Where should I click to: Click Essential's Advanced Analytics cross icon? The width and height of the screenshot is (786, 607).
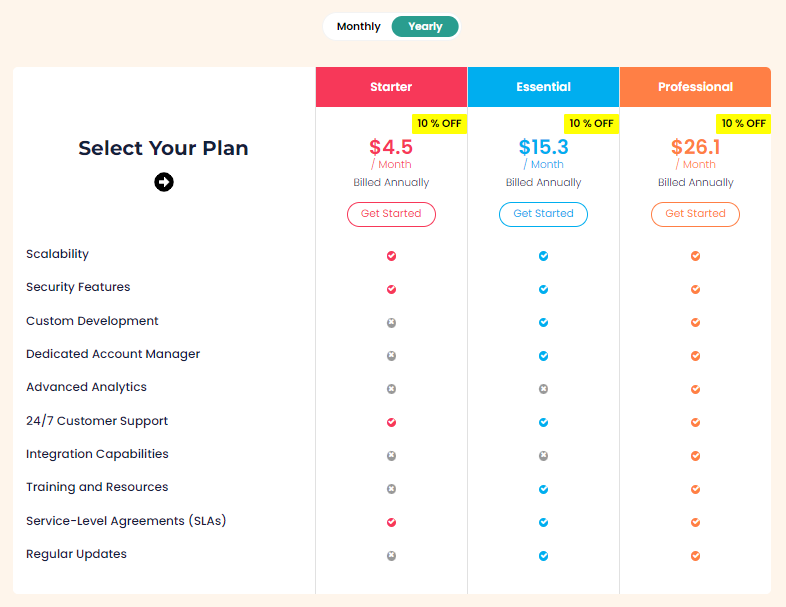point(543,389)
